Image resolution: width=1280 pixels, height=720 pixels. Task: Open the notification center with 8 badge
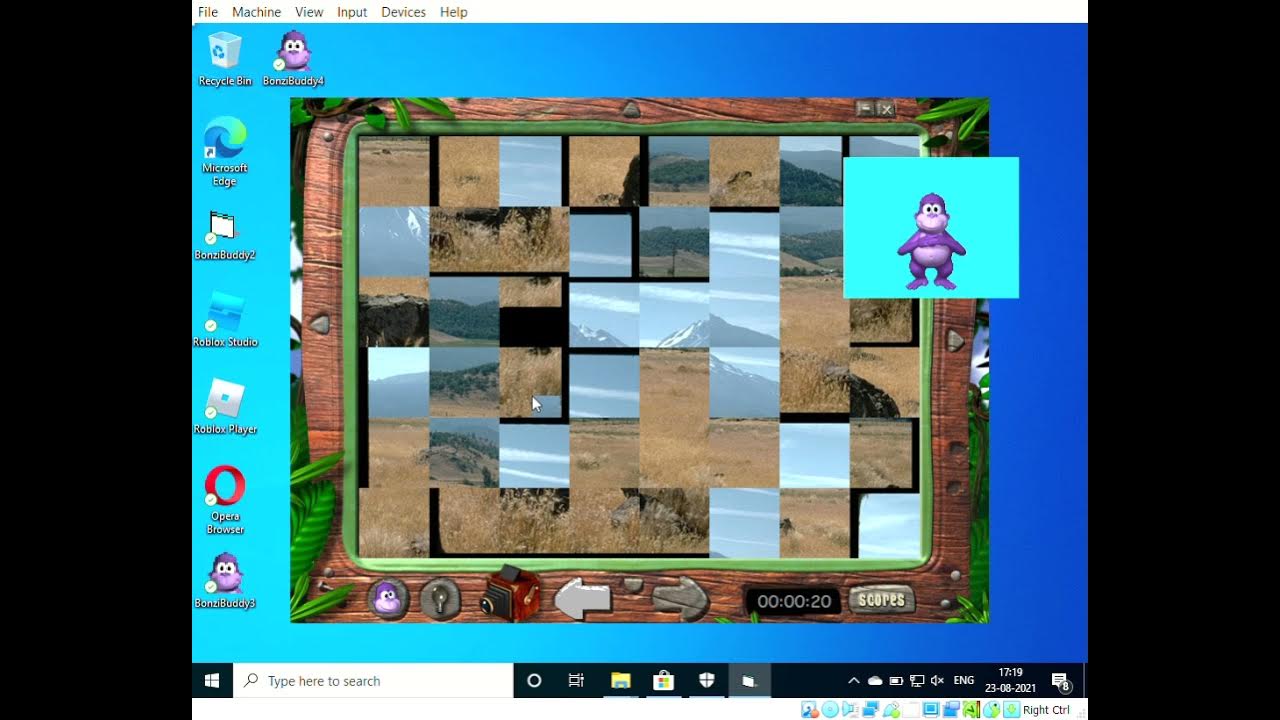(1062, 681)
